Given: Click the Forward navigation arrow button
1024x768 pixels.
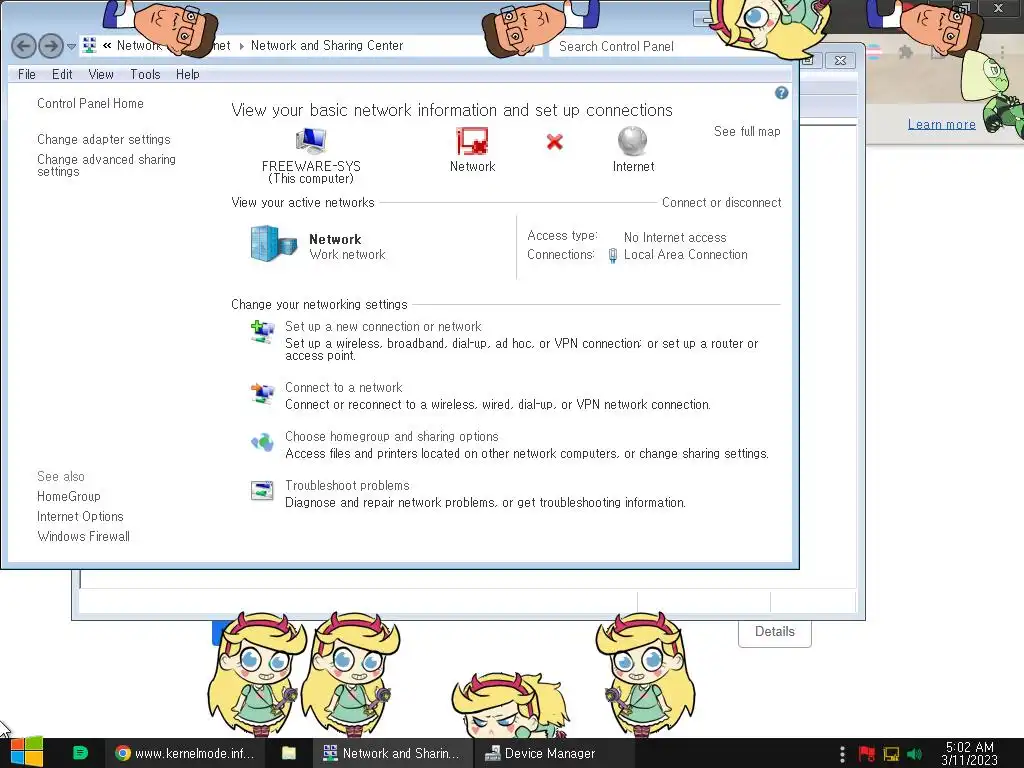Looking at the screenshot, I should click(51, 46).
